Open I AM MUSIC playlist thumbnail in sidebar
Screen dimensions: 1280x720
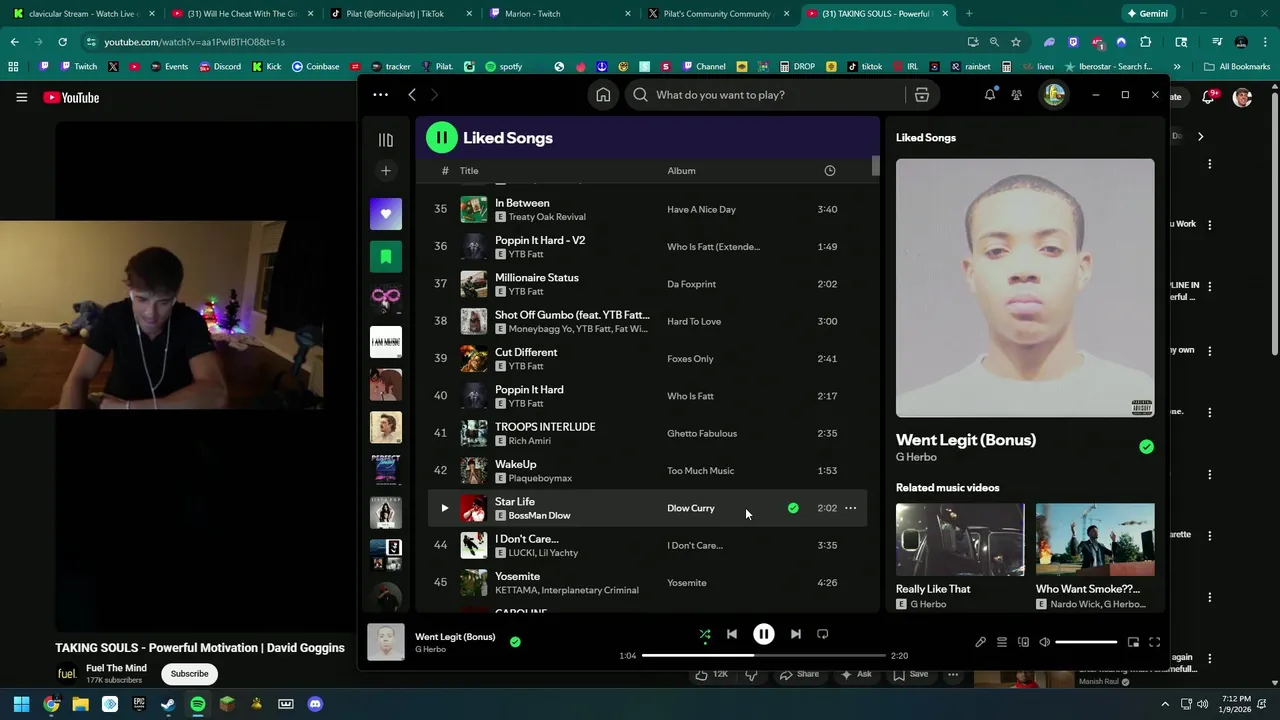pyautogui.click(x=386, y=342)
